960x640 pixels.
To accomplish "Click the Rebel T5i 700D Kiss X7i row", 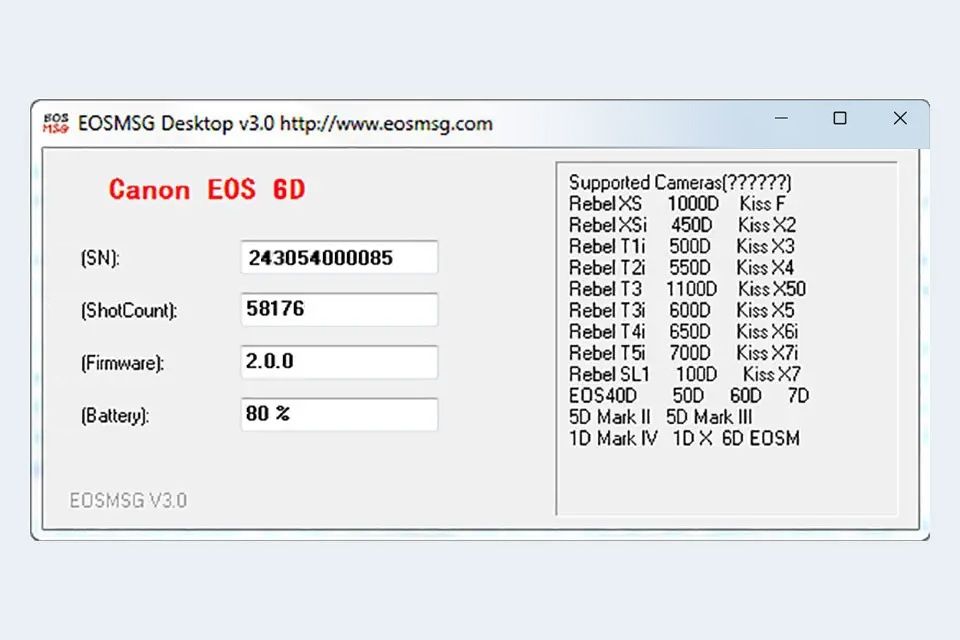I will (683, 353).
